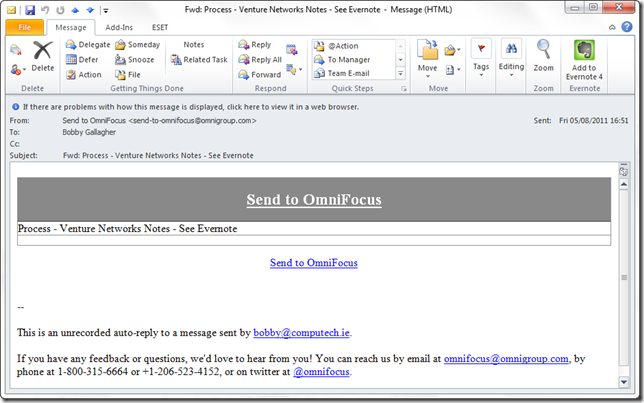Image resolution: width=644 pixels, height=403 pixels.
Task: Select the To Manager quick step
Action: point(354,60)
